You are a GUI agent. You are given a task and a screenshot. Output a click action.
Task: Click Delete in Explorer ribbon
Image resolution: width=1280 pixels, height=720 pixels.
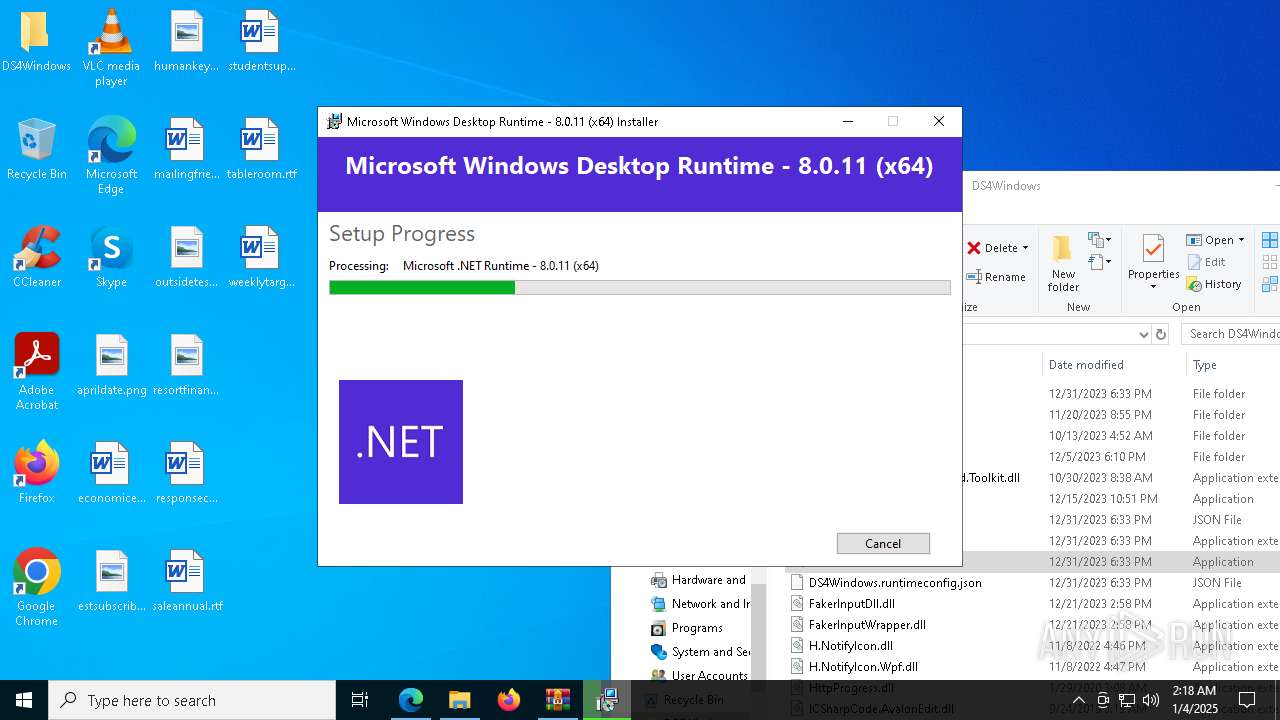coord(998,248)
